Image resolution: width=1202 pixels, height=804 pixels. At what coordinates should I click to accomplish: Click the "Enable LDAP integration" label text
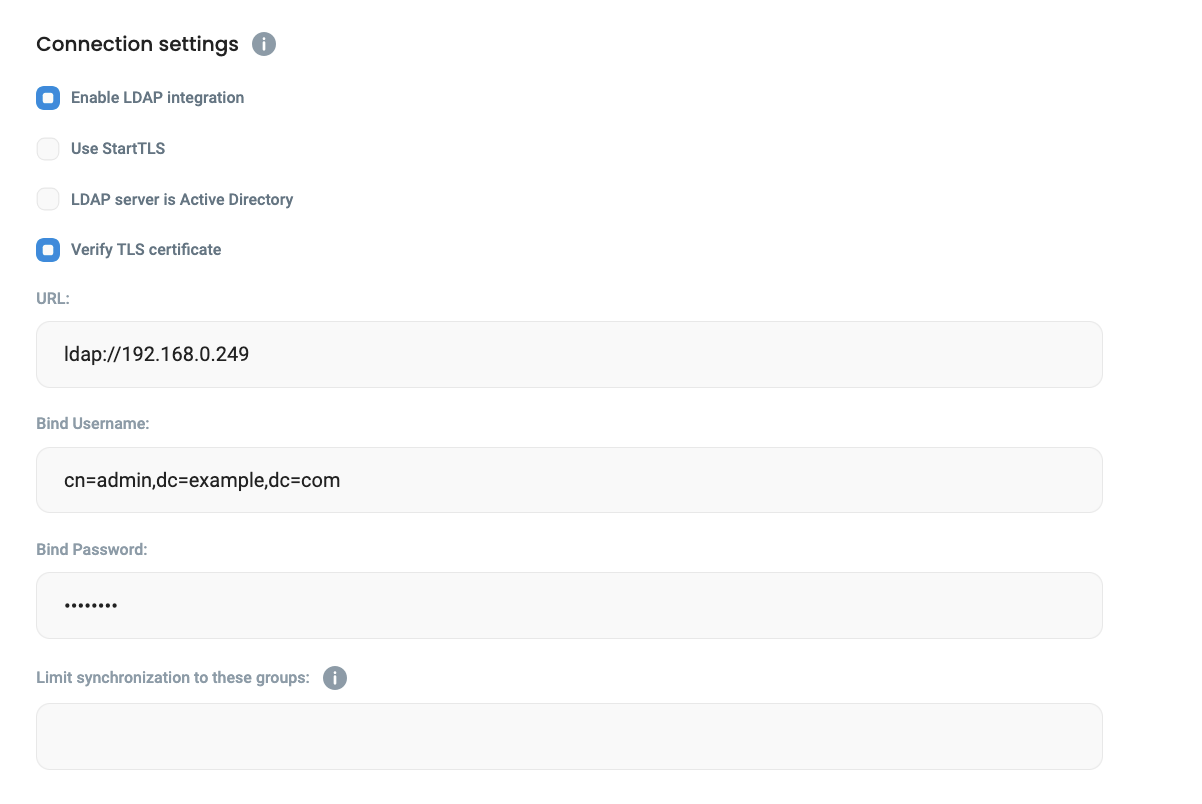coord(157,98)
